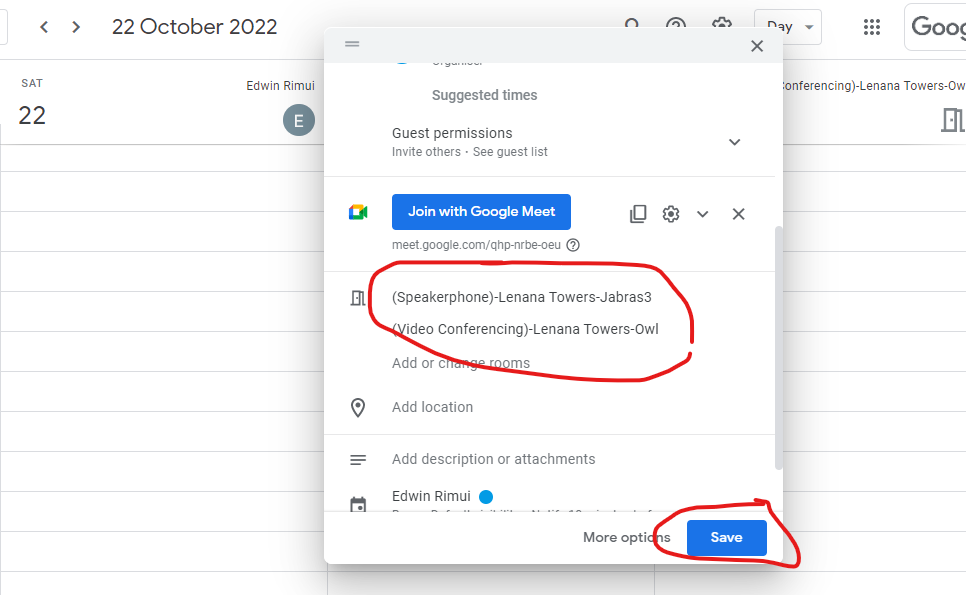Click the meet.google.com/qhp-nrbe-oeu link text
The height and width of the screenshot is (595, 966).
476,245
